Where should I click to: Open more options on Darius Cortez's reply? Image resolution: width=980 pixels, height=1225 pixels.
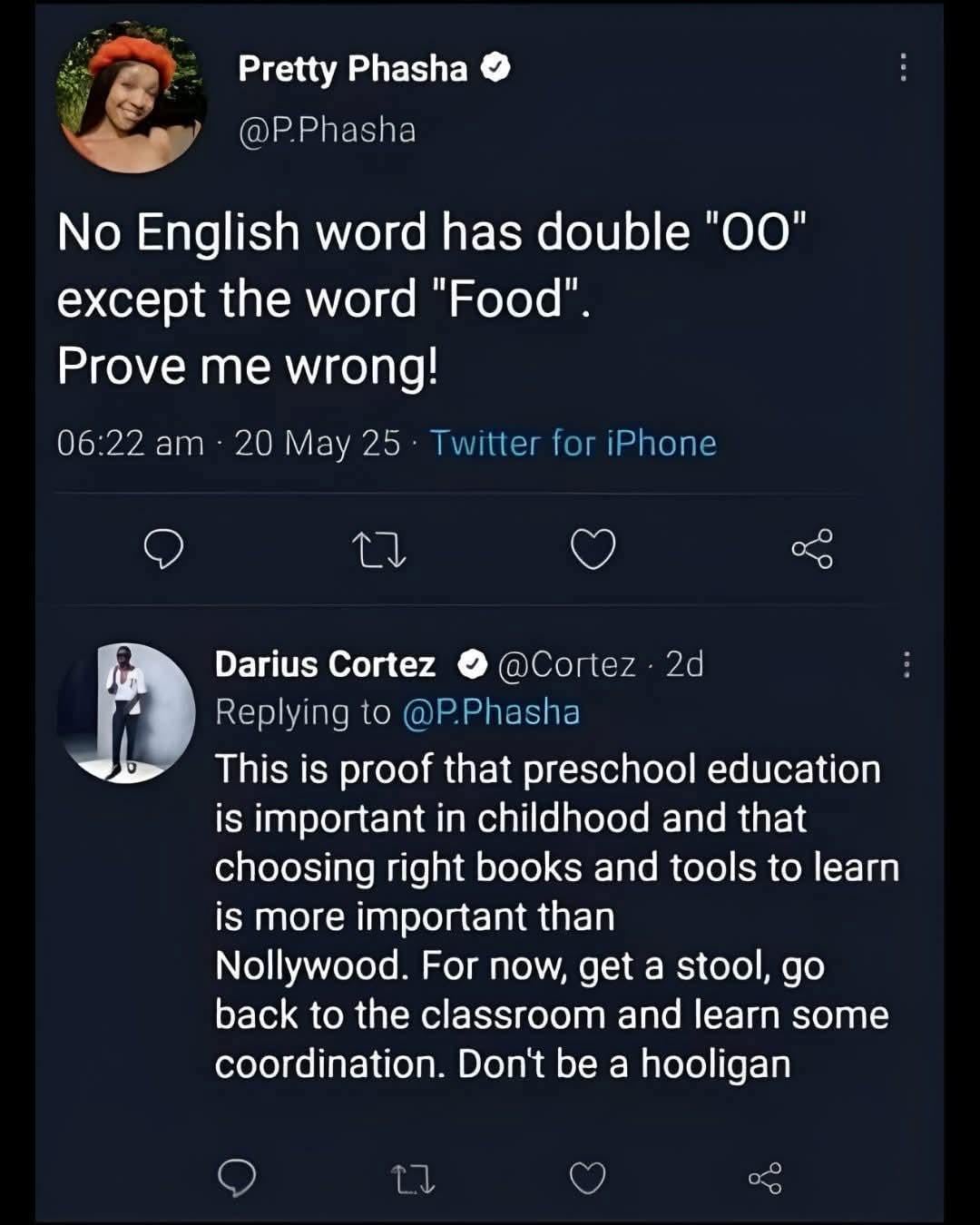click(x=906, y=665)
